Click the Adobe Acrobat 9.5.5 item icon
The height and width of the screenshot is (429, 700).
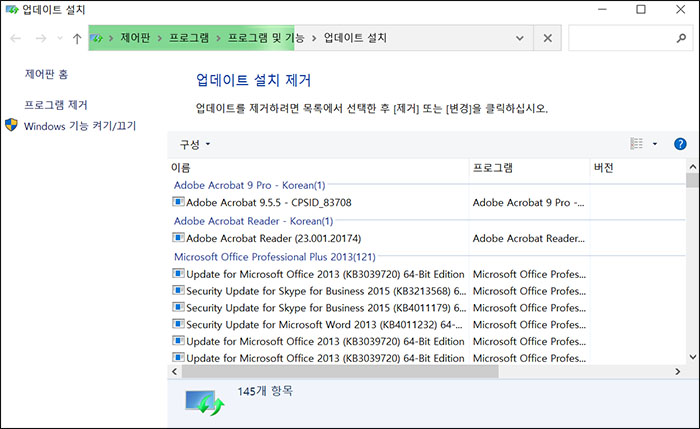(x=178, y=202)
